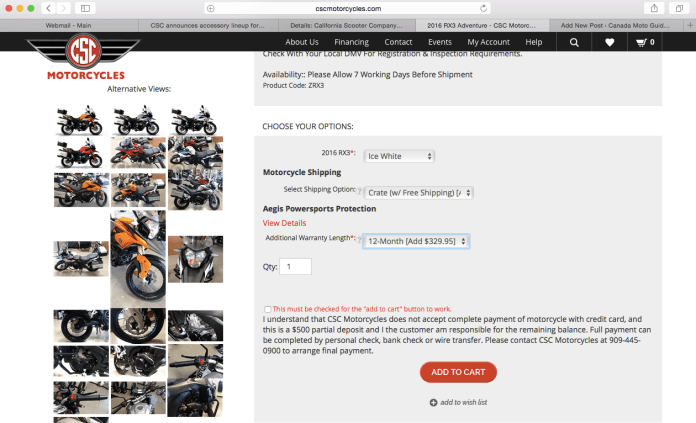Switch to 2016 RX3 Adventure tab
This screenshot has height=423, width=696.
[482, 25]
